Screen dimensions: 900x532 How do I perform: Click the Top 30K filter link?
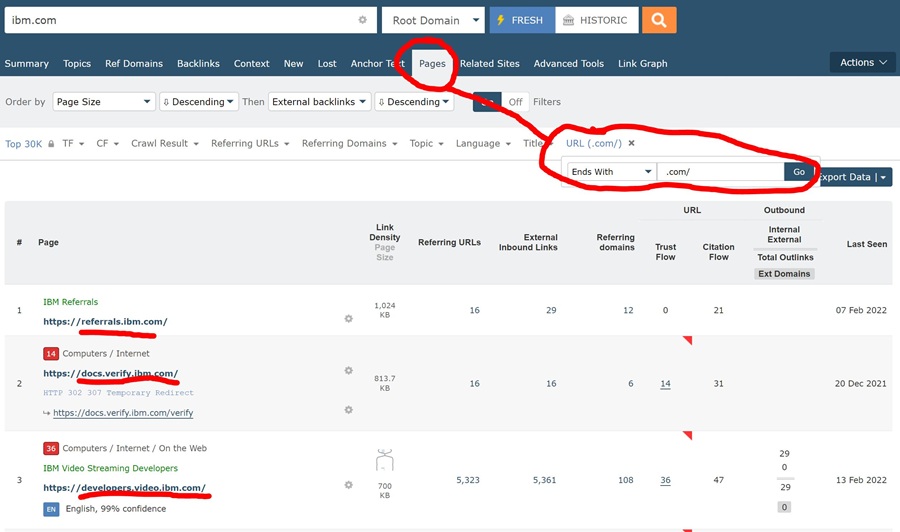(x=24, y=144)
